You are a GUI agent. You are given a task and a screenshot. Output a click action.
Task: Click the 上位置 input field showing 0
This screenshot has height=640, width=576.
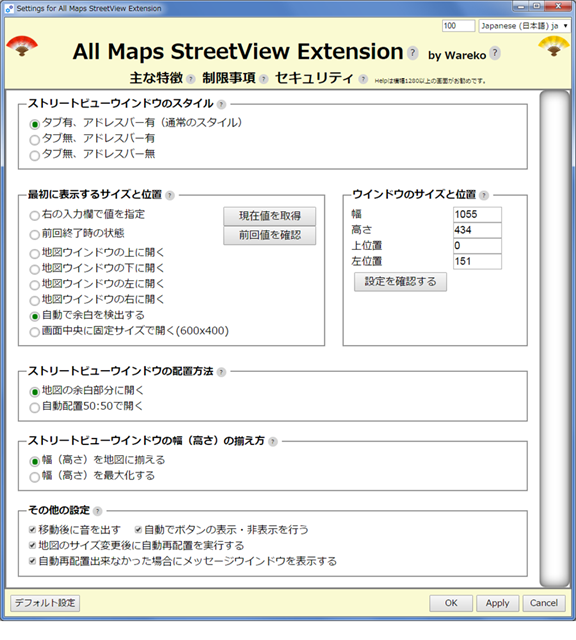477,246
